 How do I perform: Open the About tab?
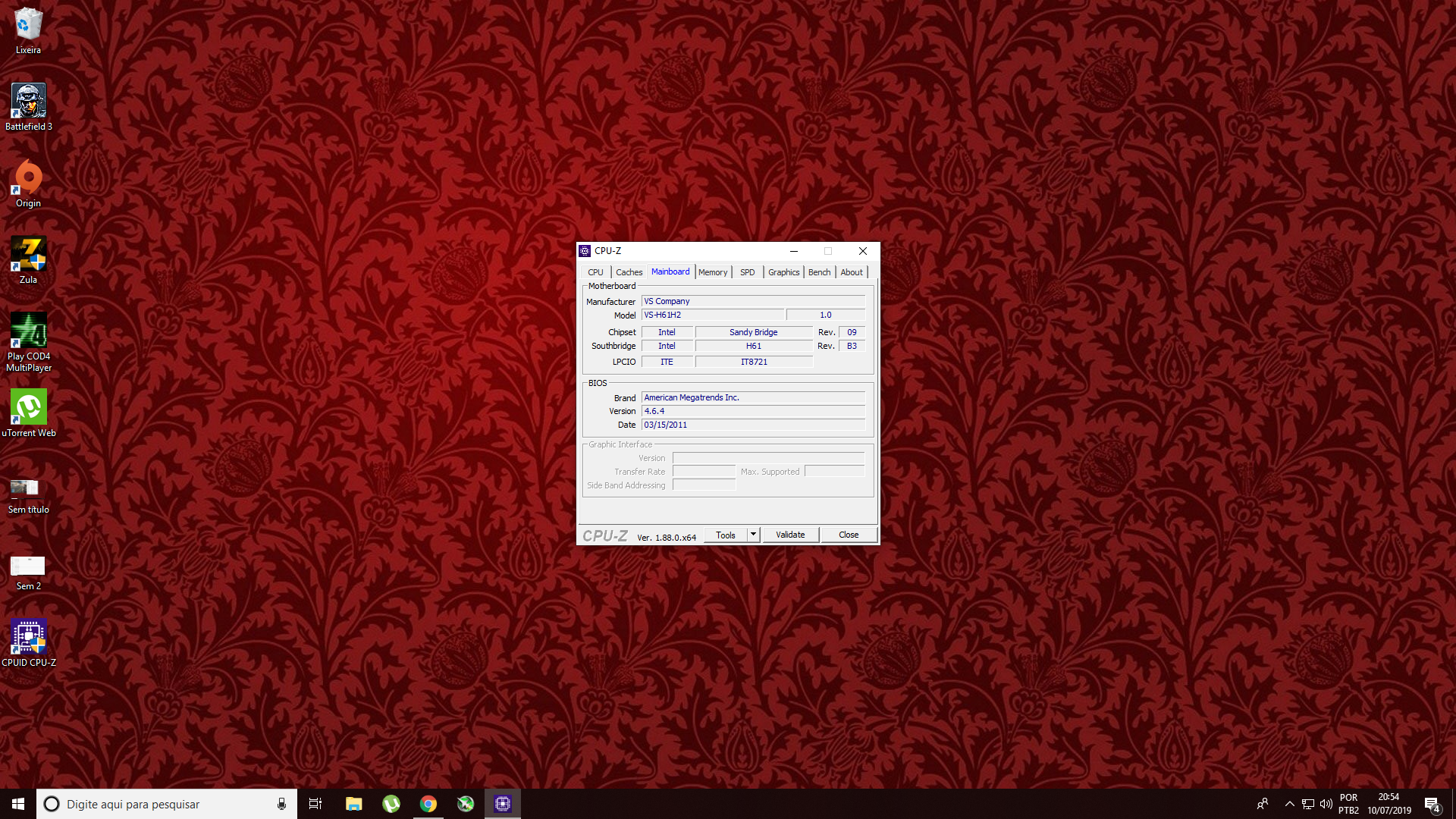[x=852, y=272]
